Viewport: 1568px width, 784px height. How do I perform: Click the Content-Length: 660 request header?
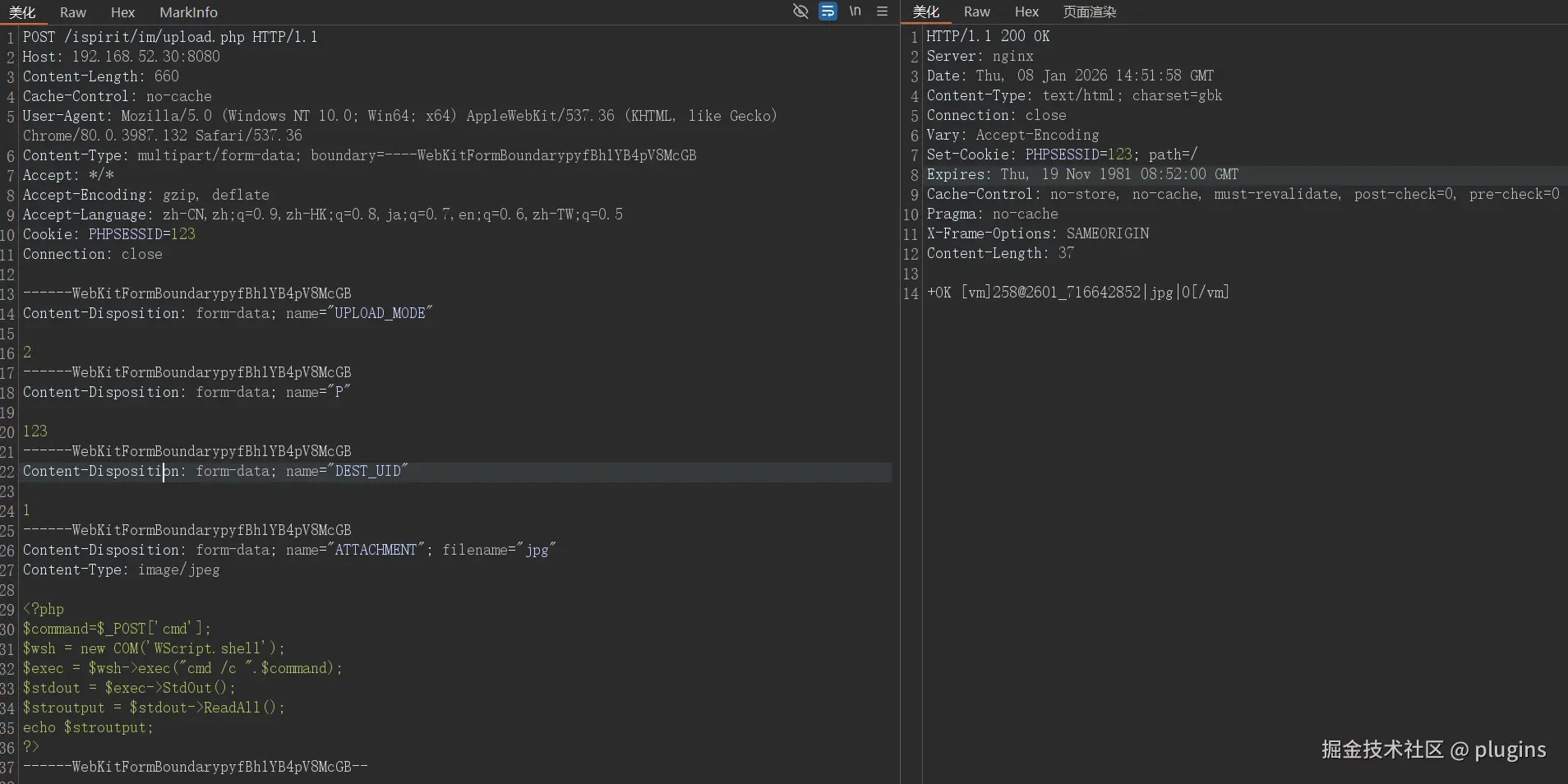101,76
